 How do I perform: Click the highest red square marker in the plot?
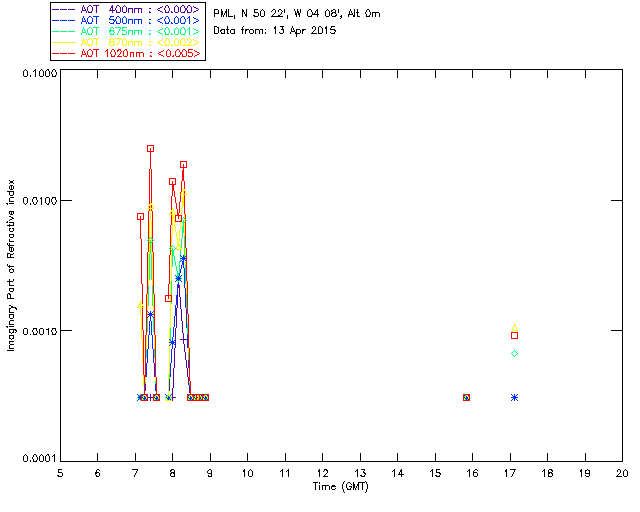click(151, 149)
